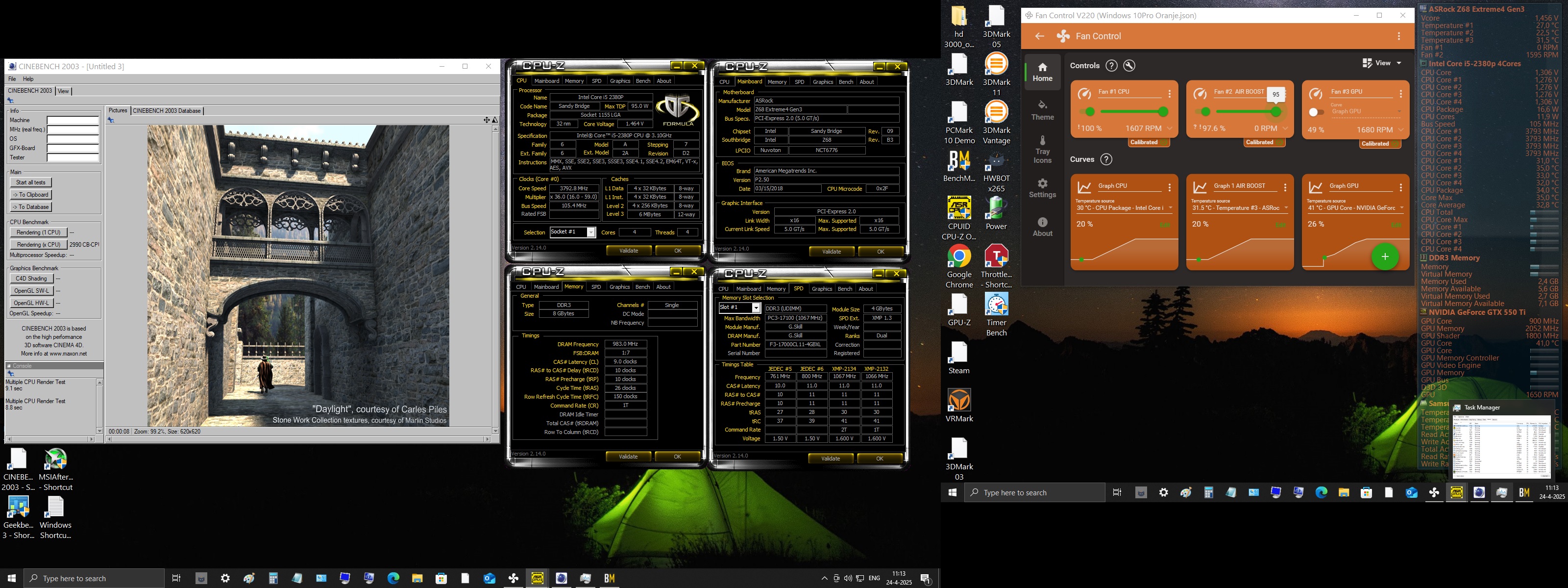The image size is (1568, 588).
Task: Toggle the Fan #1 CPU manual control switch
Action: click(1086, 111)
